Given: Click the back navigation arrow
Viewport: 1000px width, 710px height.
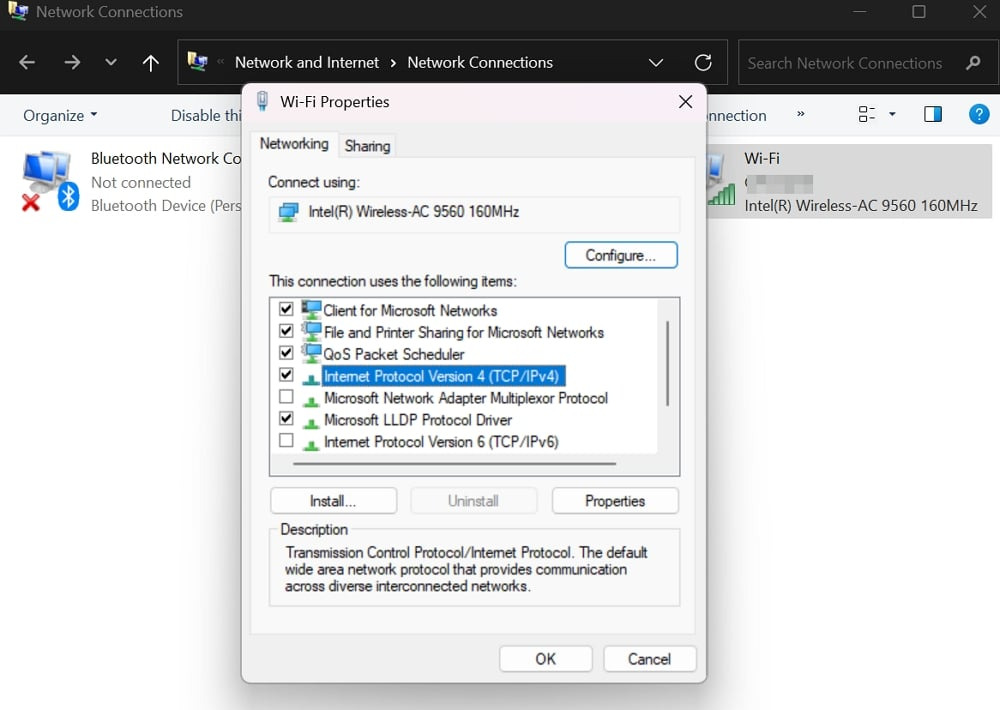Looking at the screenshot, I should tap(26, 62).
